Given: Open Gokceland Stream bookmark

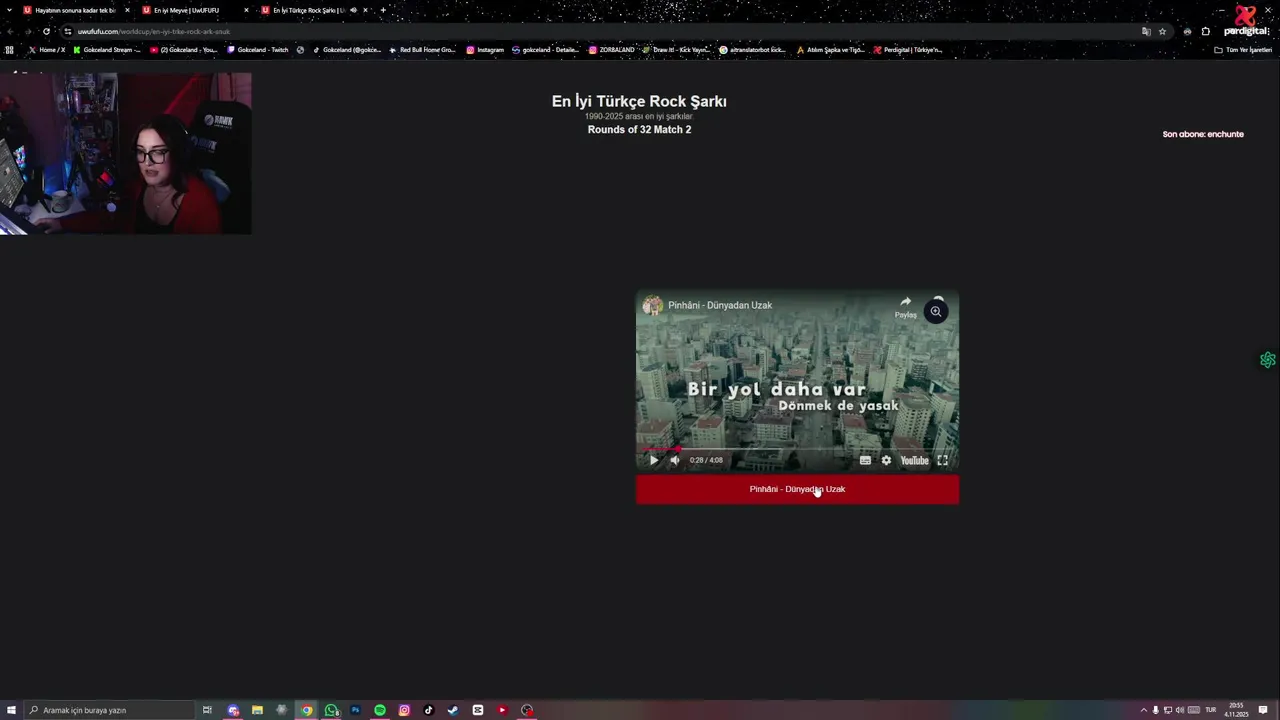Looking at the screenshot, I should point(107,50).
